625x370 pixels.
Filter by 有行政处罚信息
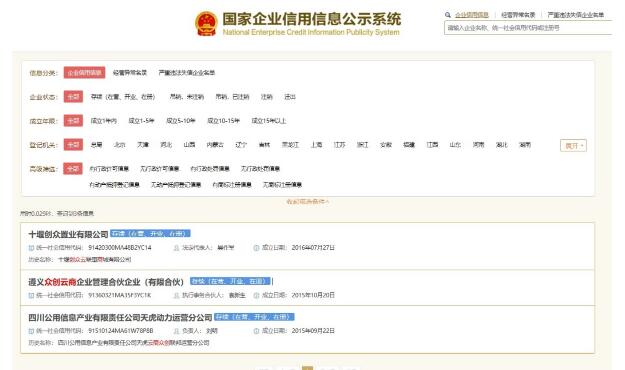point(210,169)
